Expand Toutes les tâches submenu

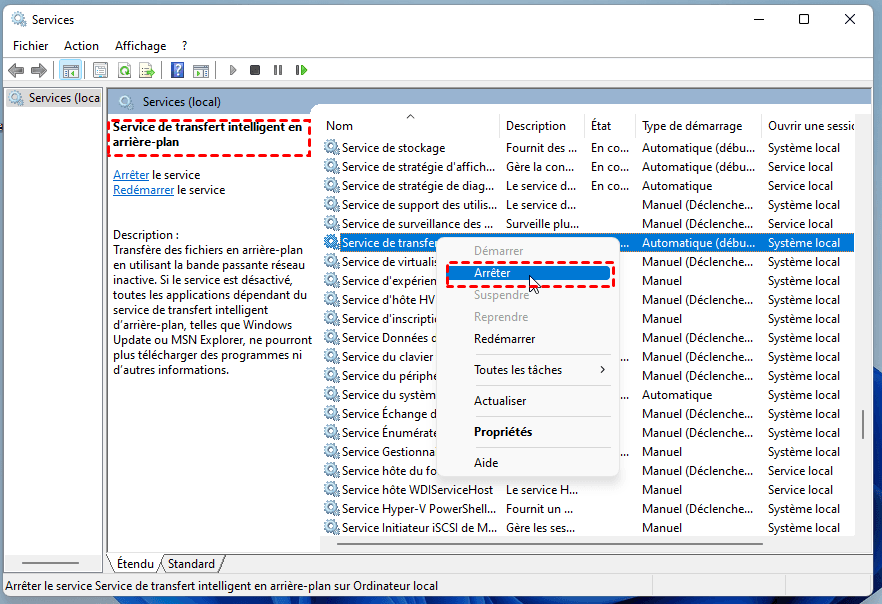(529, 370)
